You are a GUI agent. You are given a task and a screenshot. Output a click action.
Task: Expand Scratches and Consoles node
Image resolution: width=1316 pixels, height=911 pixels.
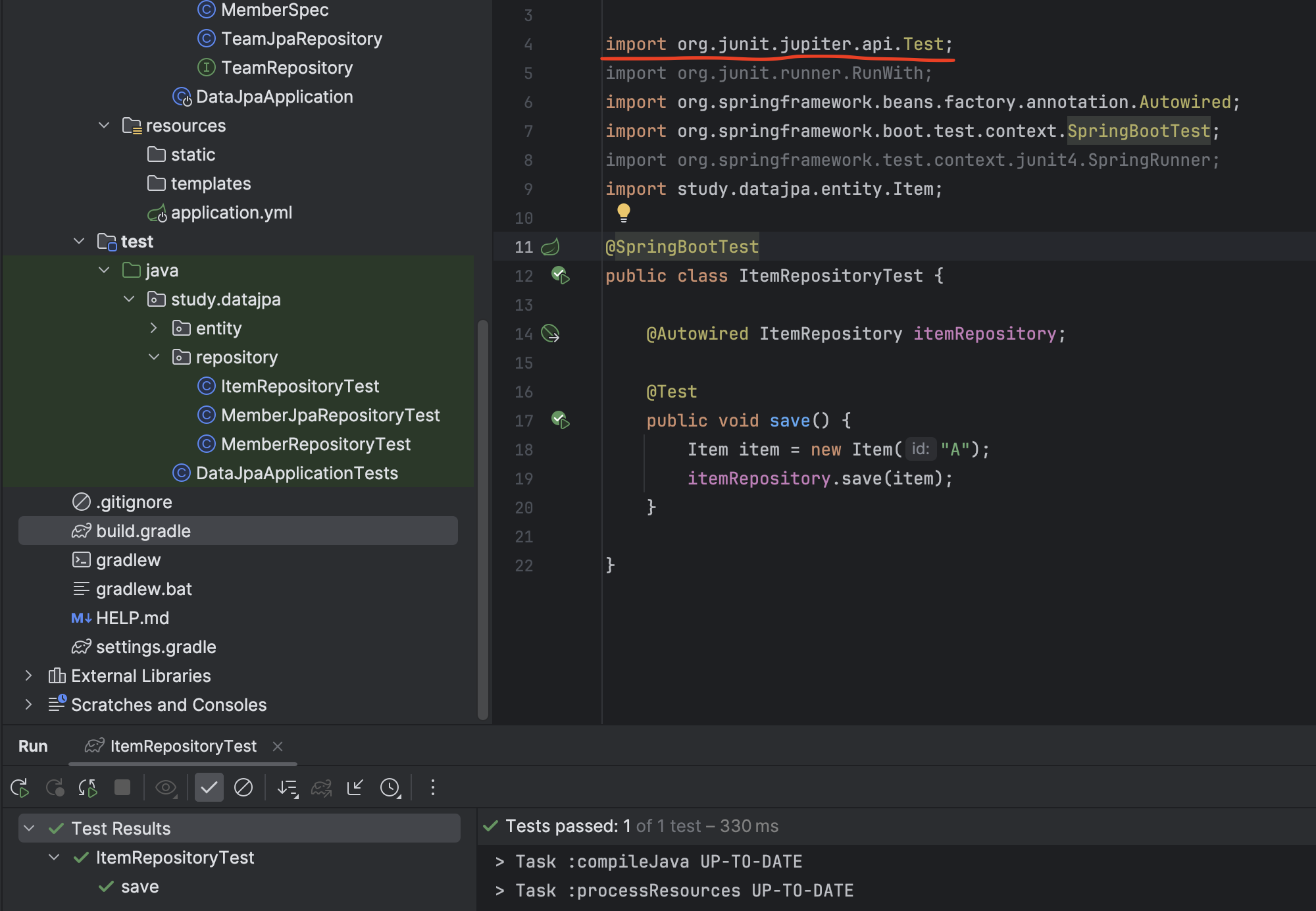pos(28,704)
